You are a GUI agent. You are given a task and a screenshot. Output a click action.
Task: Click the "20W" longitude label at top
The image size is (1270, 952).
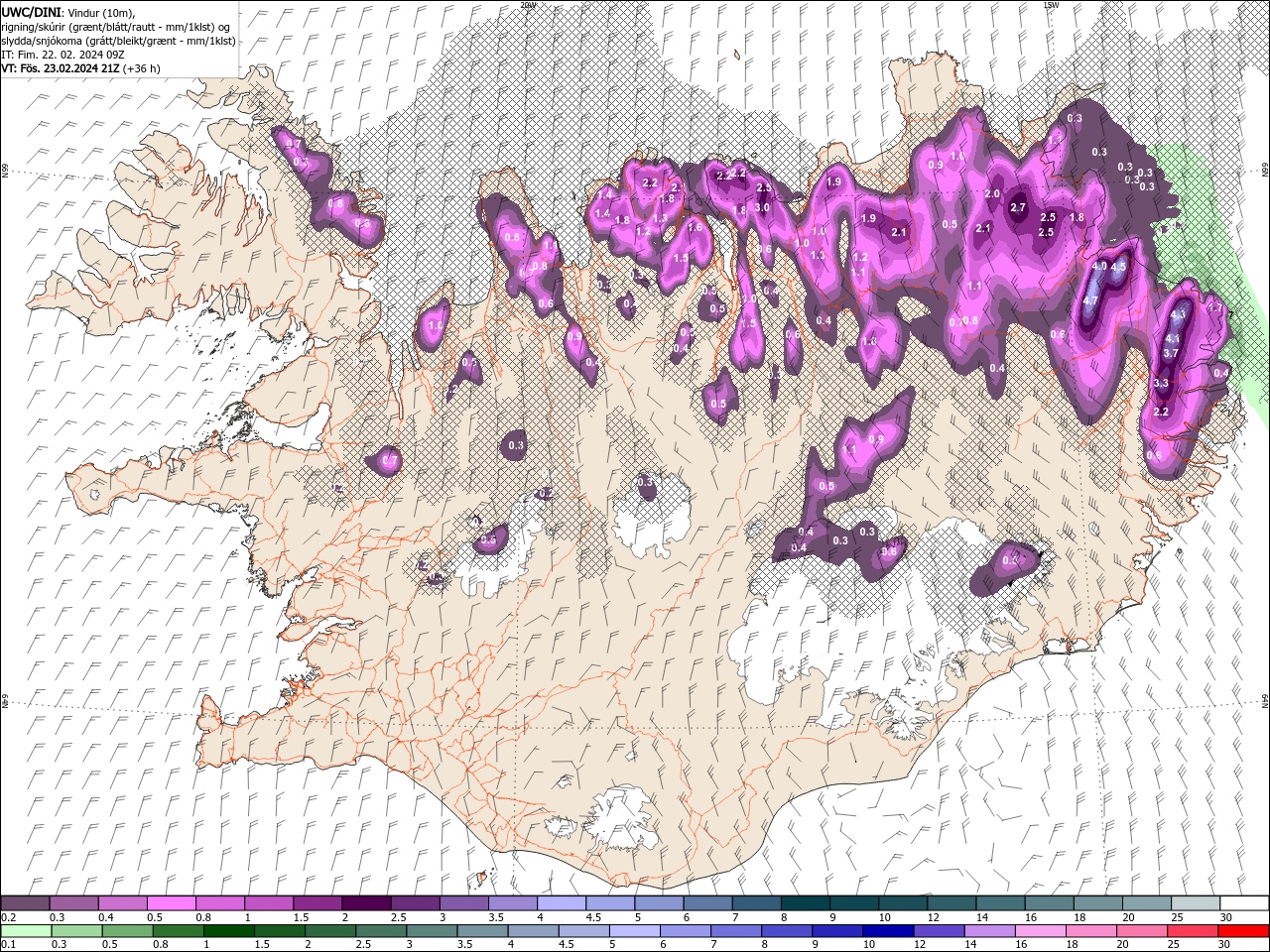pyautogui.click(x=528, y=5)
